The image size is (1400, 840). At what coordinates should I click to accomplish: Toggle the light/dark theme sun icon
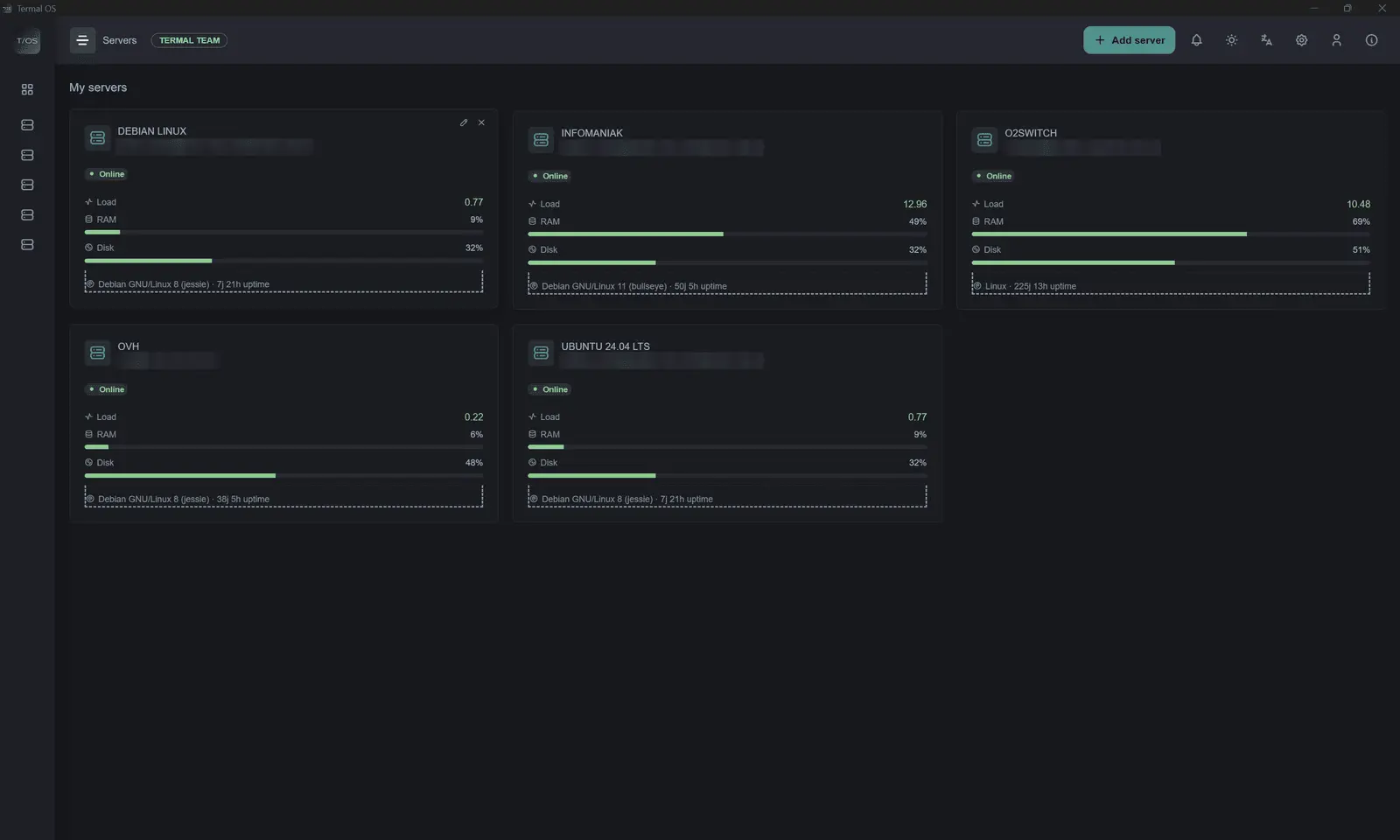click(x=1231, y=40)
